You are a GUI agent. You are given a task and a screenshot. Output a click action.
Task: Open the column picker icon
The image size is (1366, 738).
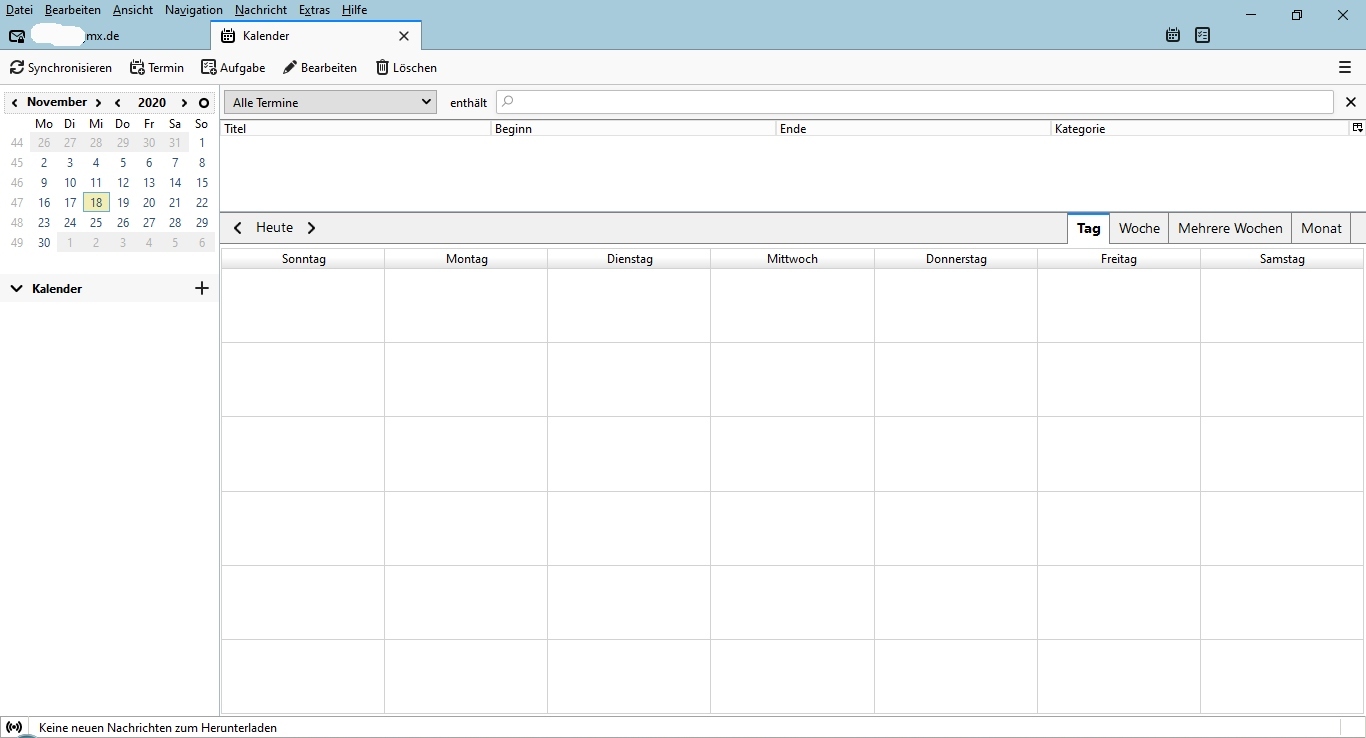(x=1357, y=128)
